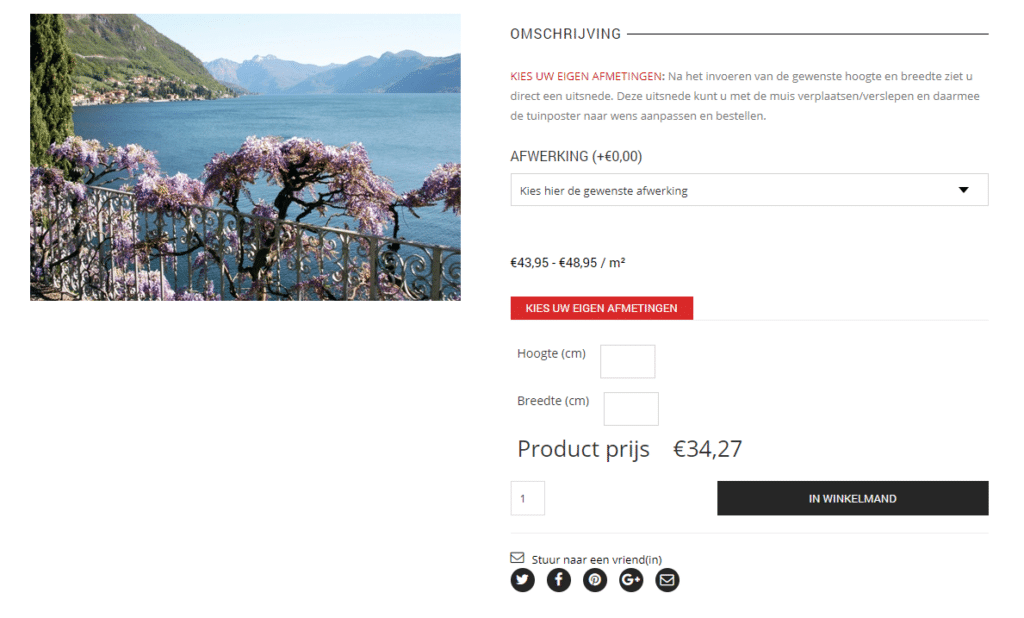Click the €43,95 - €48,95 / m² price range
Viewport: 1024px width, 618px height.
click(x=568, y=263)
